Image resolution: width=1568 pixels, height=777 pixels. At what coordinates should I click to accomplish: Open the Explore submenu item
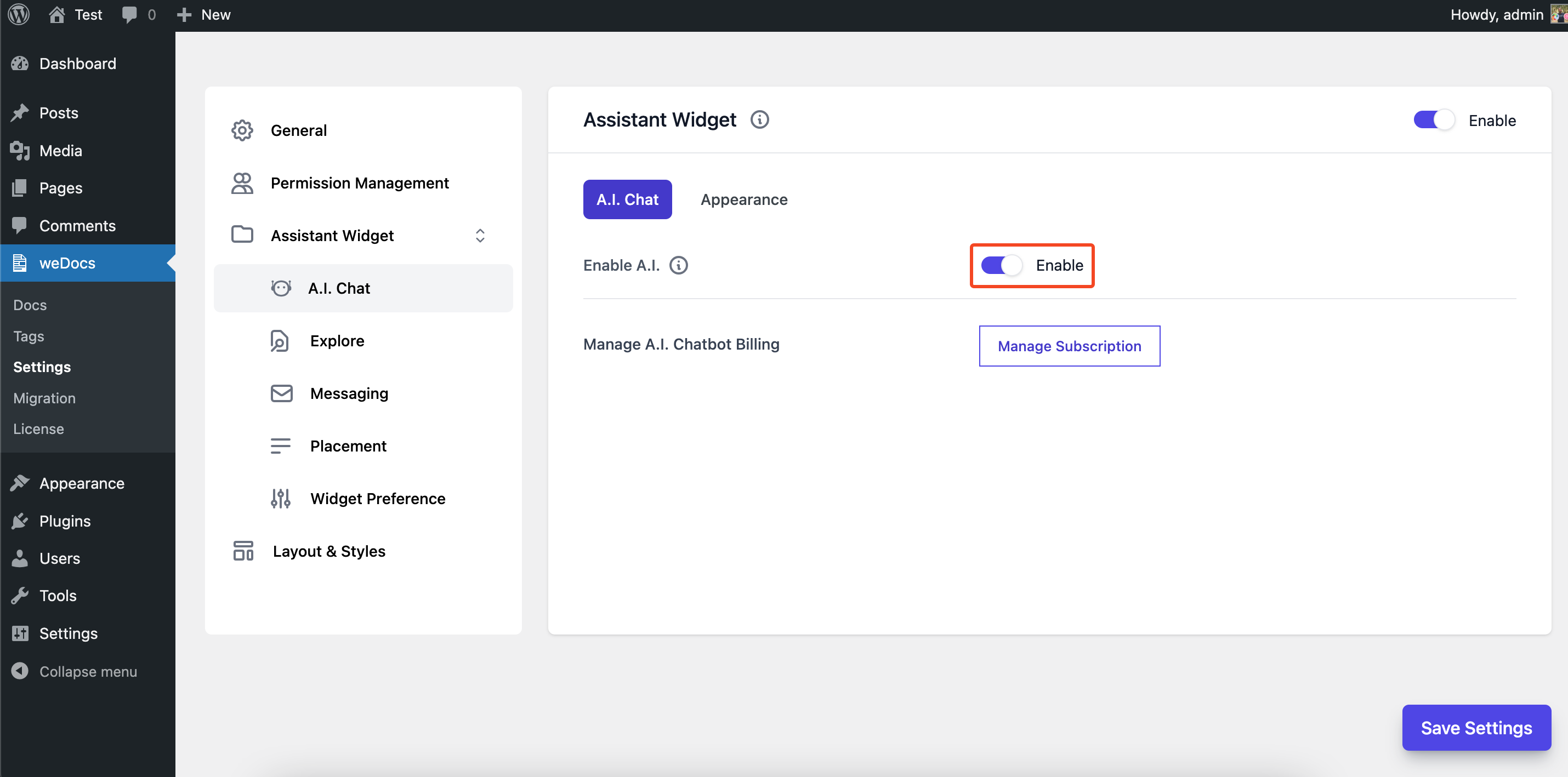(363, 341)
